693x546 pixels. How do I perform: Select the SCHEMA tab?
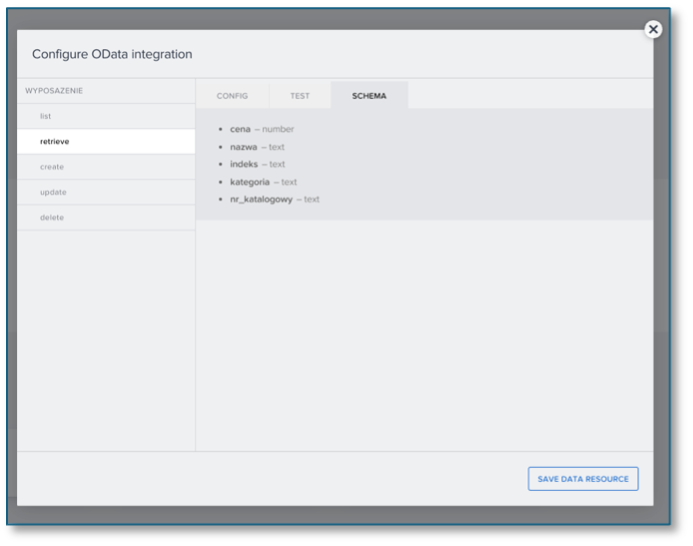[x=369, y=96]
